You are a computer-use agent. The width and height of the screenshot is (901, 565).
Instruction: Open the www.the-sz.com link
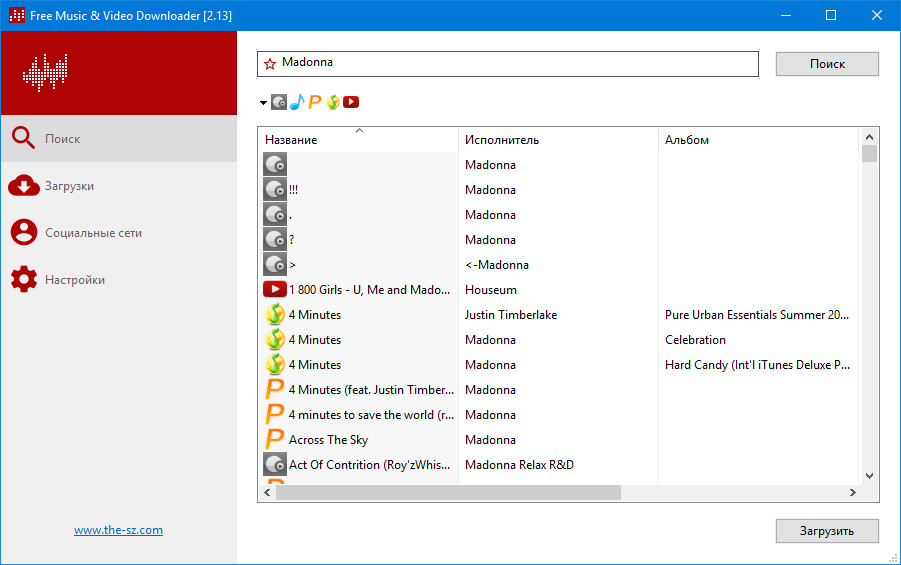[x=118, y=530]
